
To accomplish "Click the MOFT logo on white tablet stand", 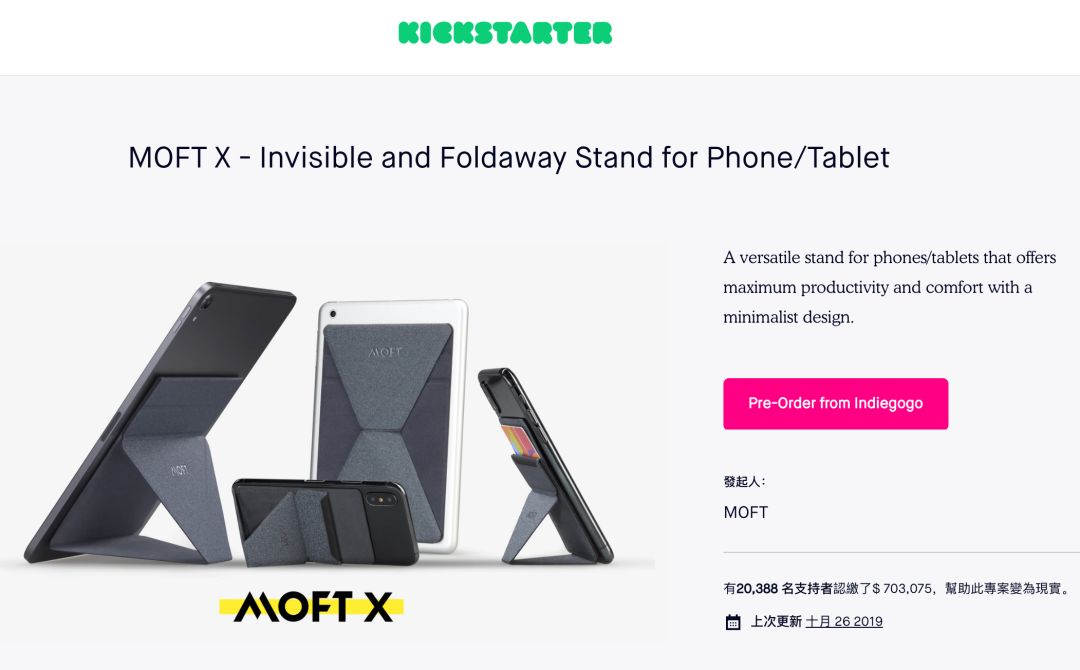I will pyautogui.click(x=385, y=353).
